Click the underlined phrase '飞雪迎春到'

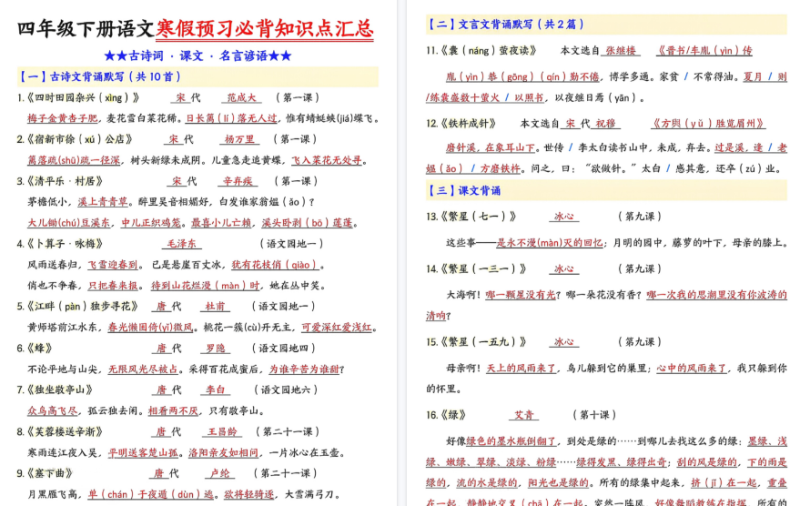pos(113,265)
